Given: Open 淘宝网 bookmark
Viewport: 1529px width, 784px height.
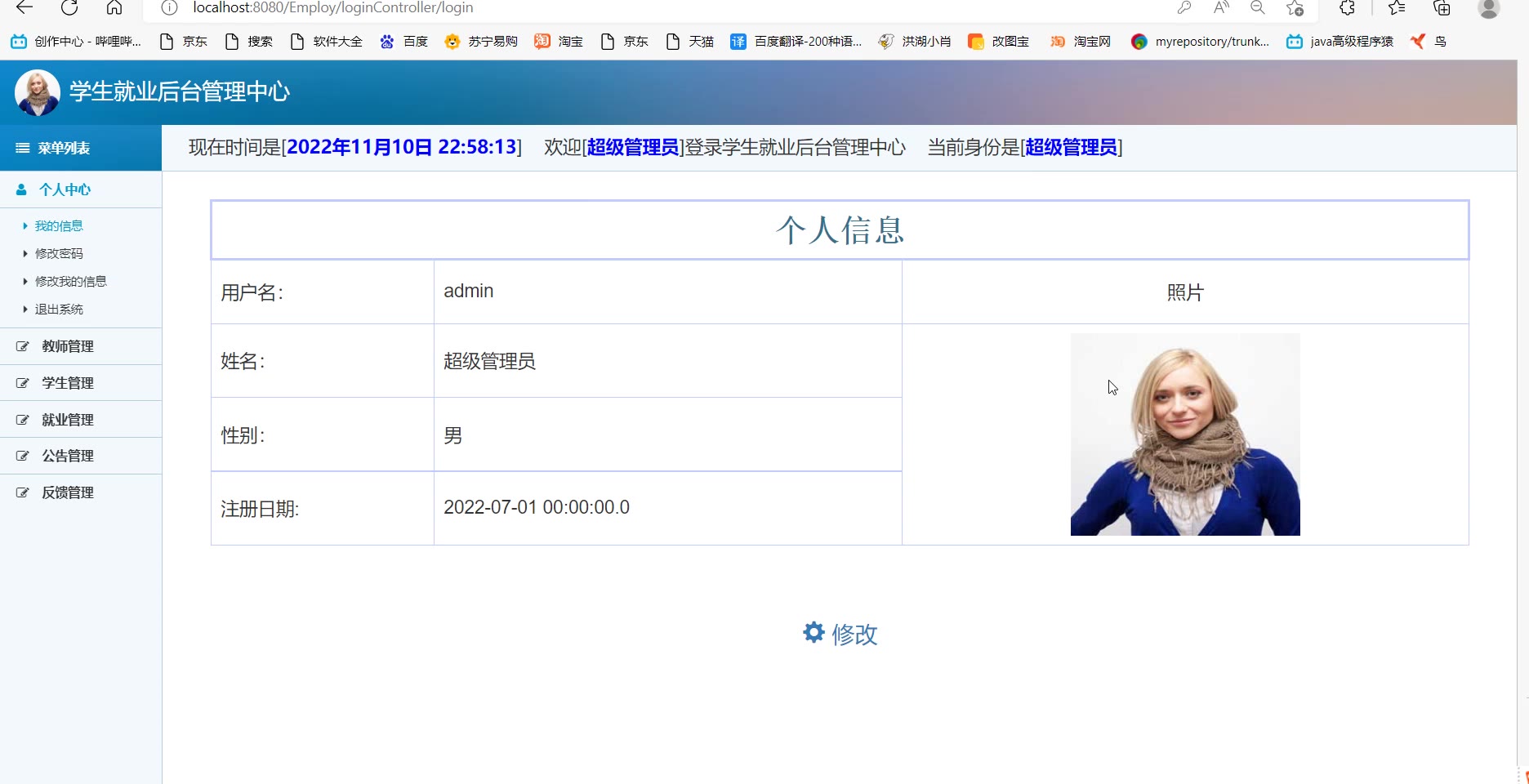Looking at the screenshot, I should (1081, 41).
